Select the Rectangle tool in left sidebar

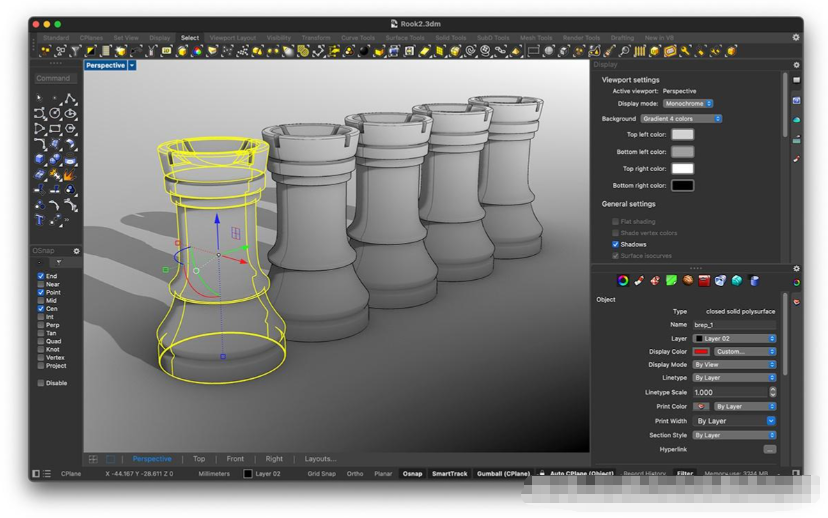pyautogui.click(x=54, y=128)
